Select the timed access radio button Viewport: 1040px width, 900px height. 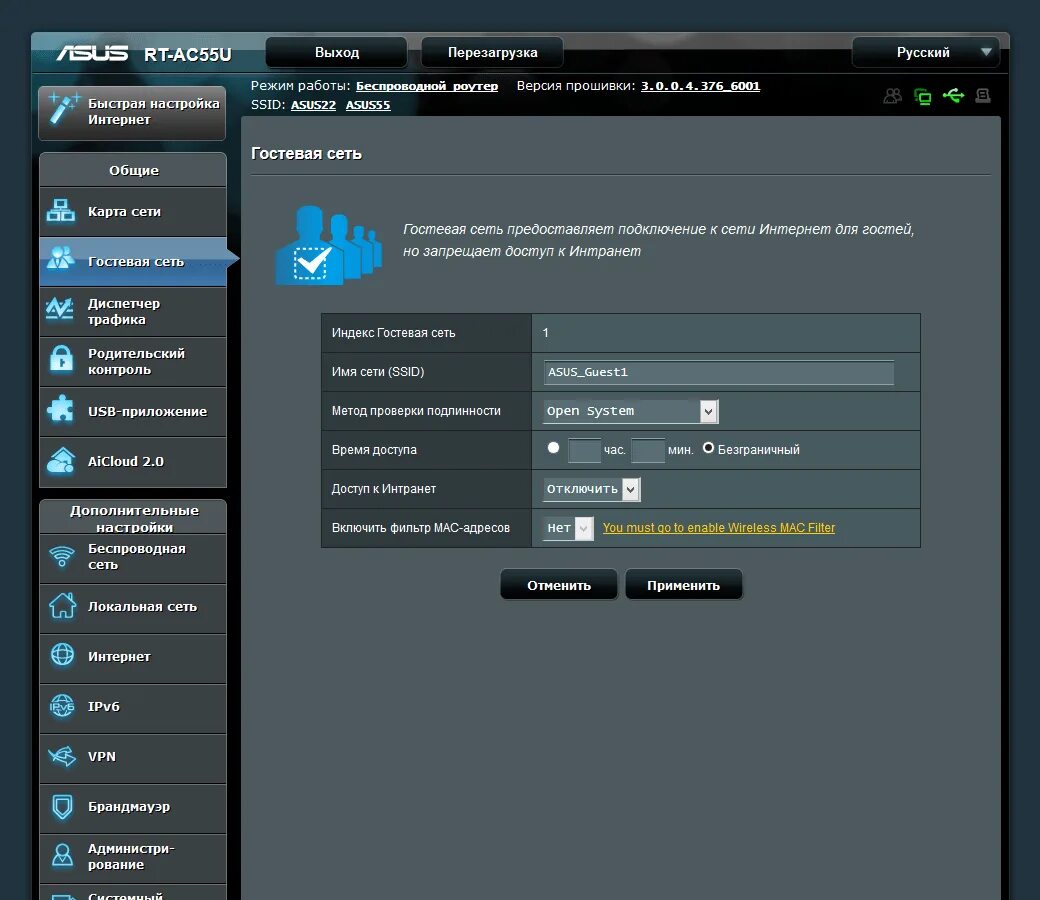pos(553,448)
